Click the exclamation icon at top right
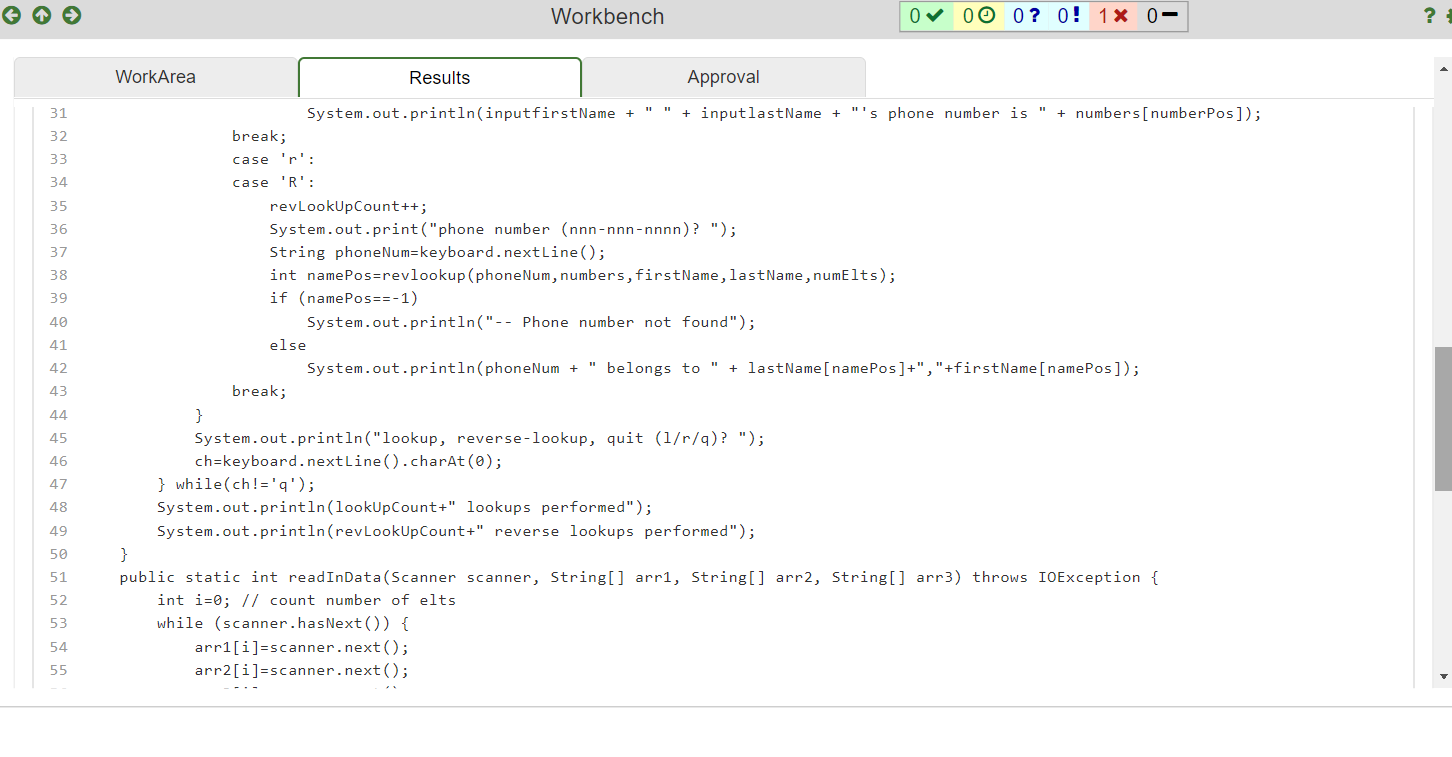 [1448, 15]
